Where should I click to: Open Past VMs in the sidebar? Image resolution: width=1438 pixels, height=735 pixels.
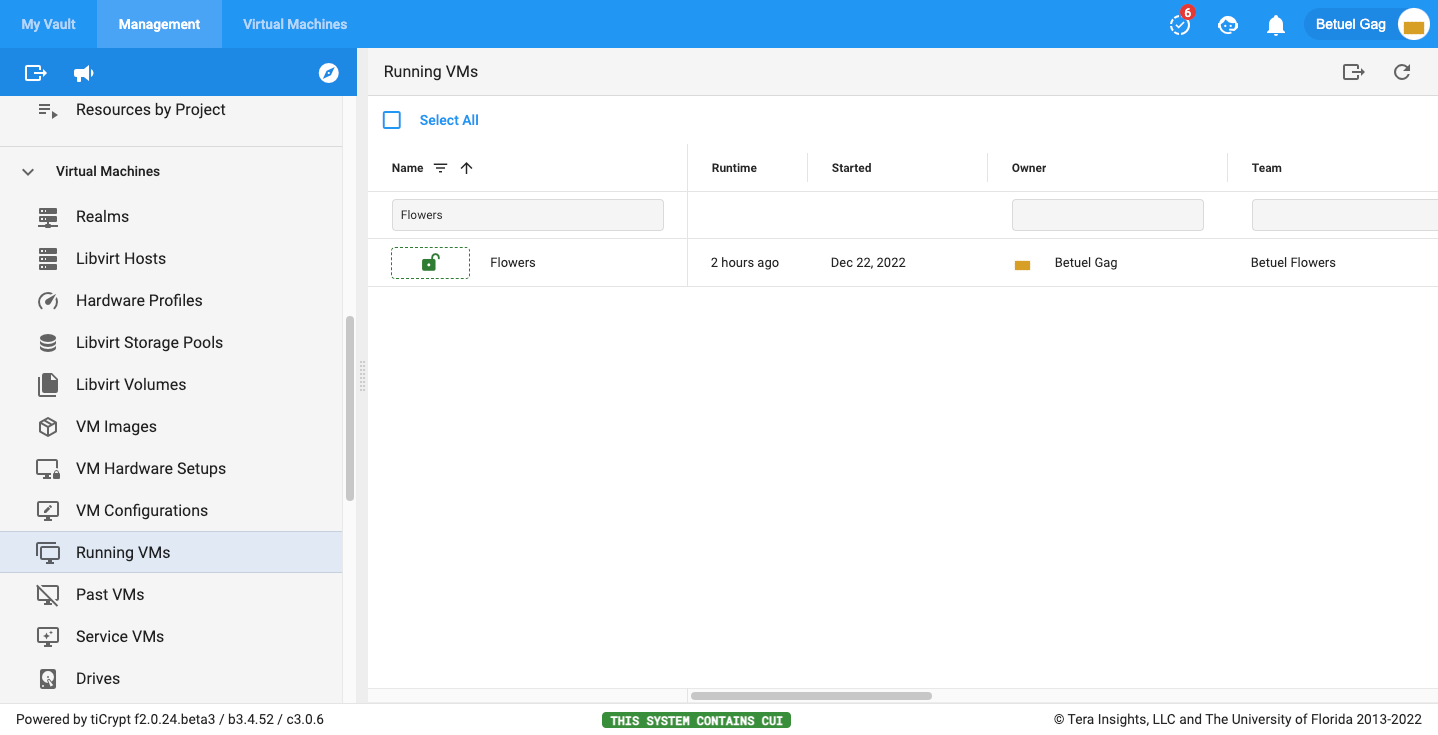pyautogui.click(x=110, y=594)
